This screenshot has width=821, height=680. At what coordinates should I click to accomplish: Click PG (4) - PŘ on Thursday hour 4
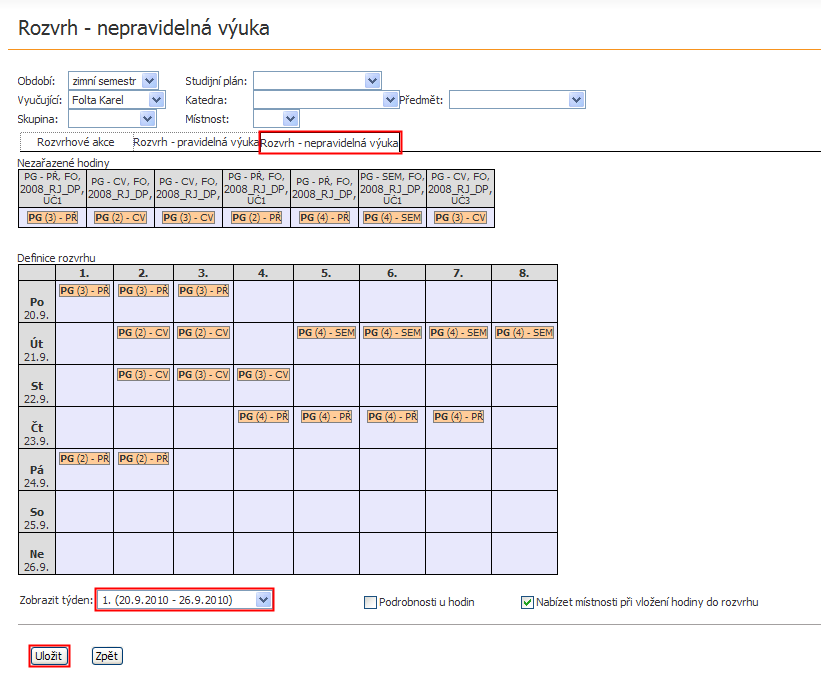[263, 417]
